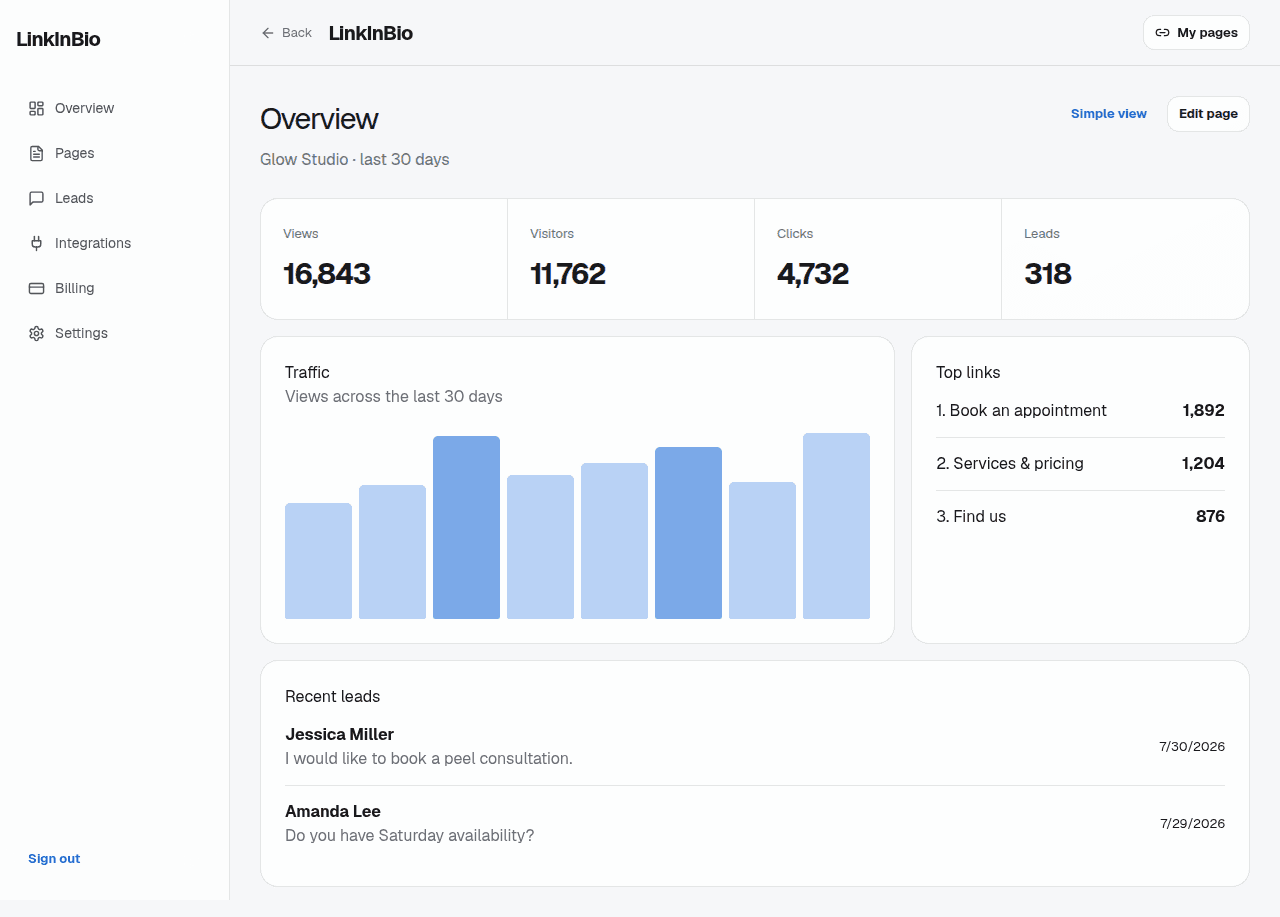The image size is (1280, 917).
Task: Click the 7/30/2026 lead date
Action: pos(1192,747)
